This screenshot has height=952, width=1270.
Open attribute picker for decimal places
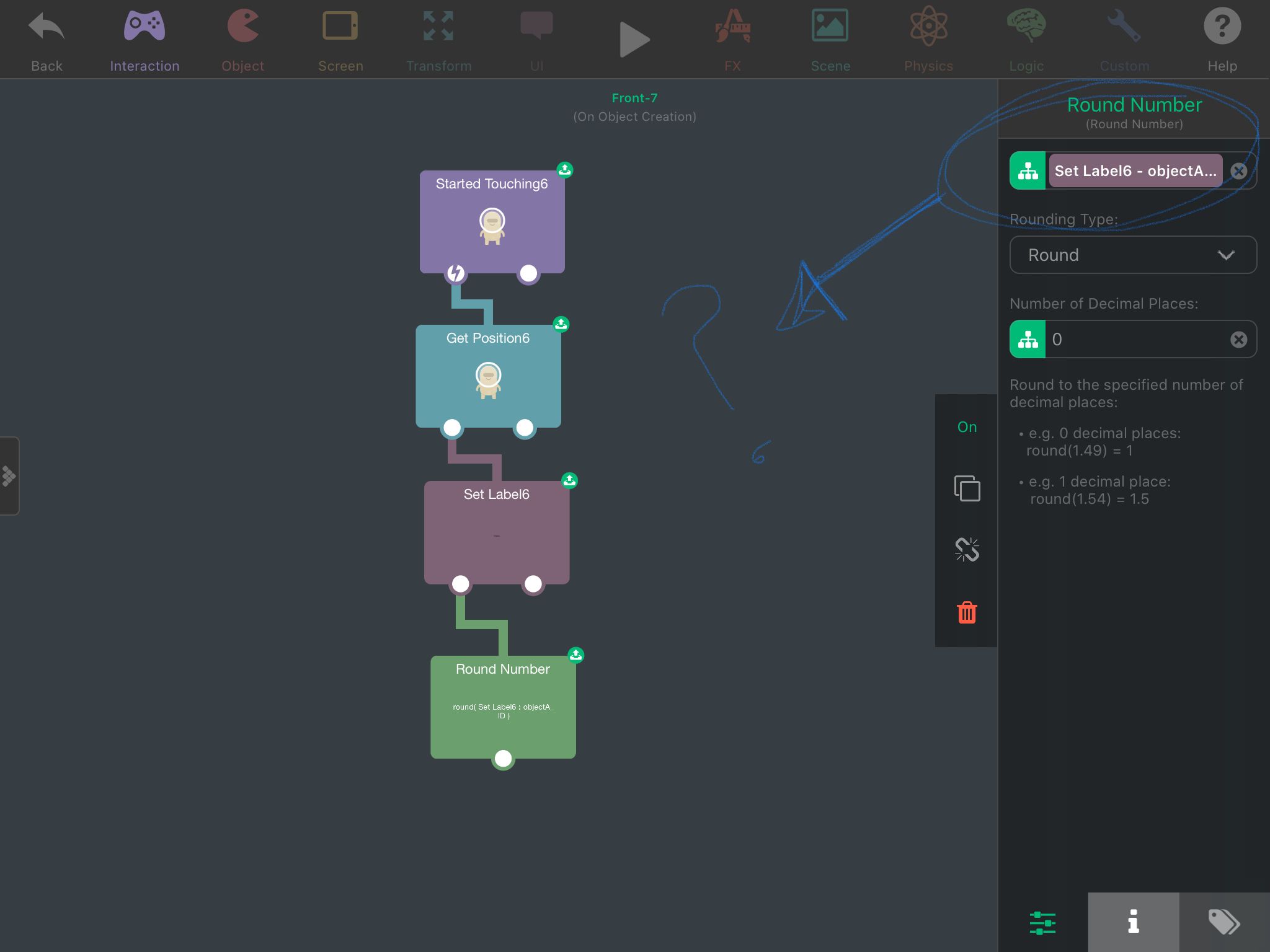[x=1028, y=339]
